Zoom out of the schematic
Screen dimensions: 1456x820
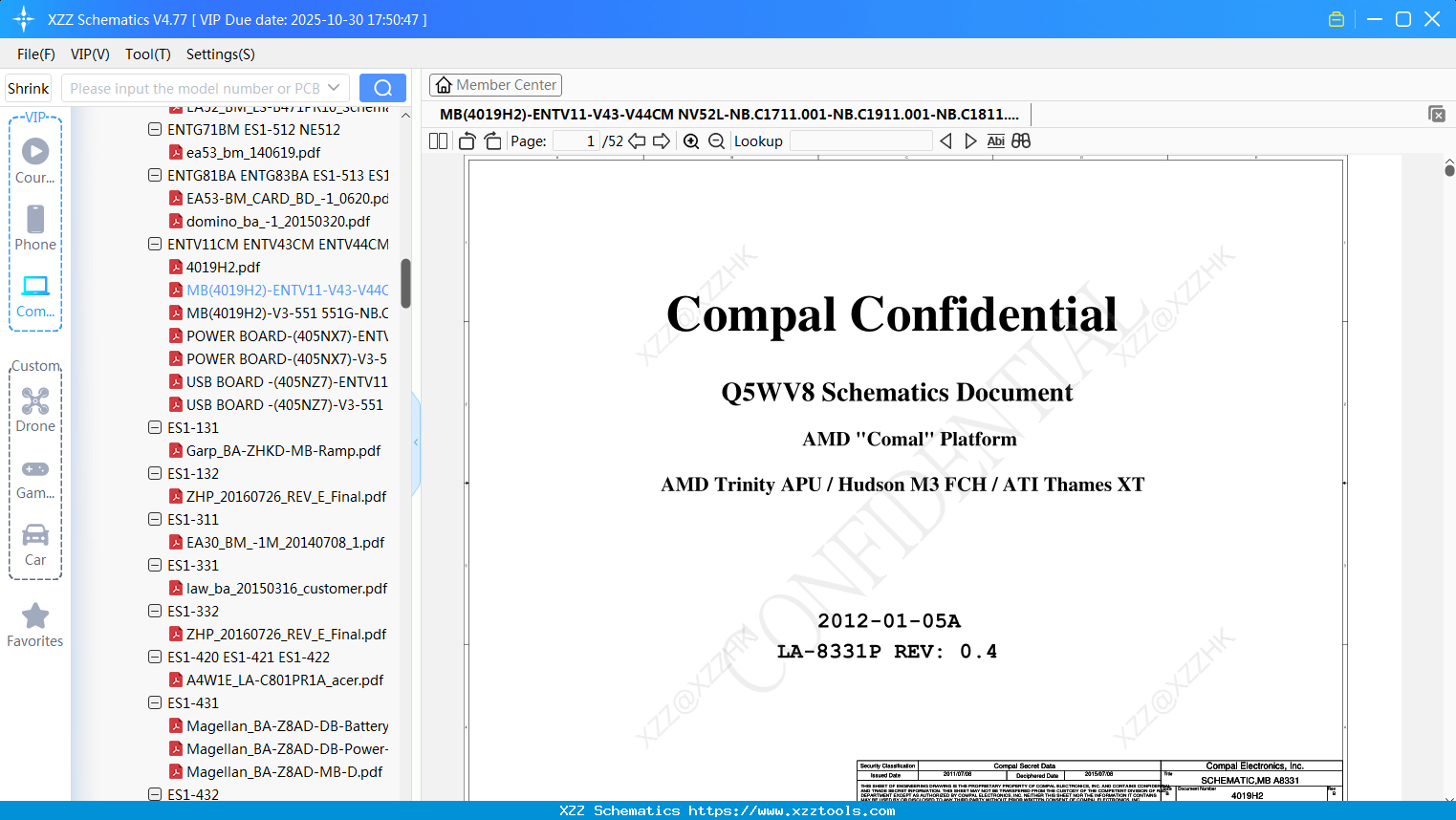(x=716, y=141)
